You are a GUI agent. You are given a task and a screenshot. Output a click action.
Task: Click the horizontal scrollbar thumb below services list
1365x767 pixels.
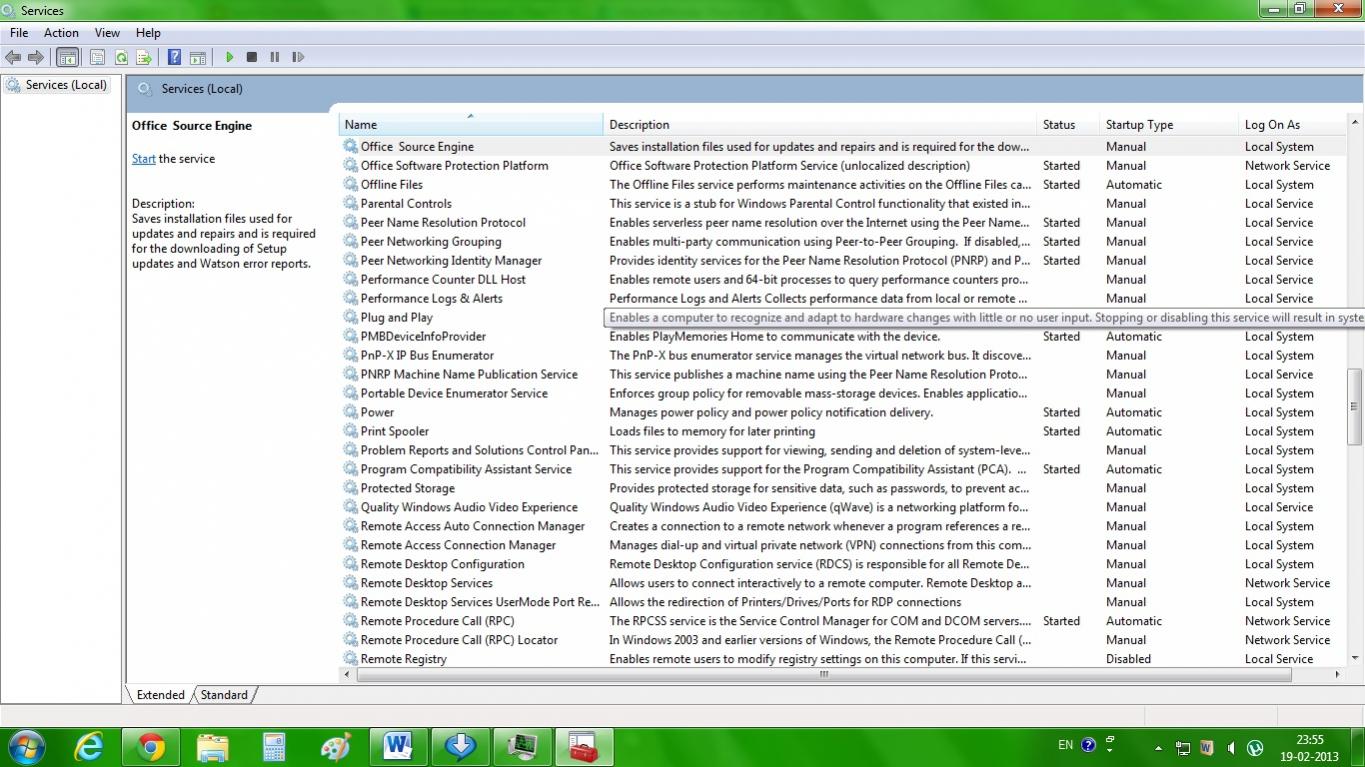824,675
